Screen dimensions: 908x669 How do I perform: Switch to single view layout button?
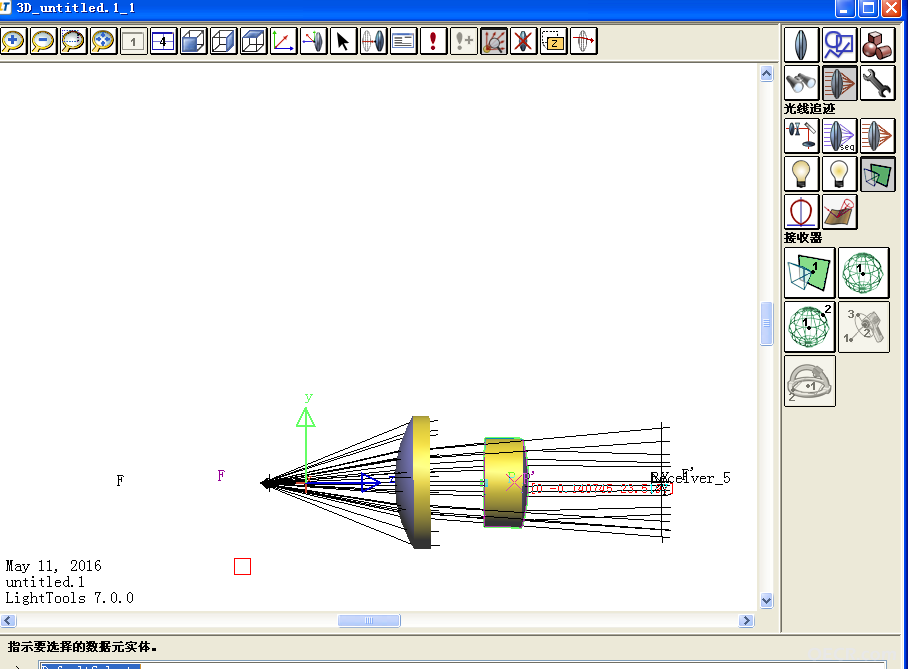133,41
